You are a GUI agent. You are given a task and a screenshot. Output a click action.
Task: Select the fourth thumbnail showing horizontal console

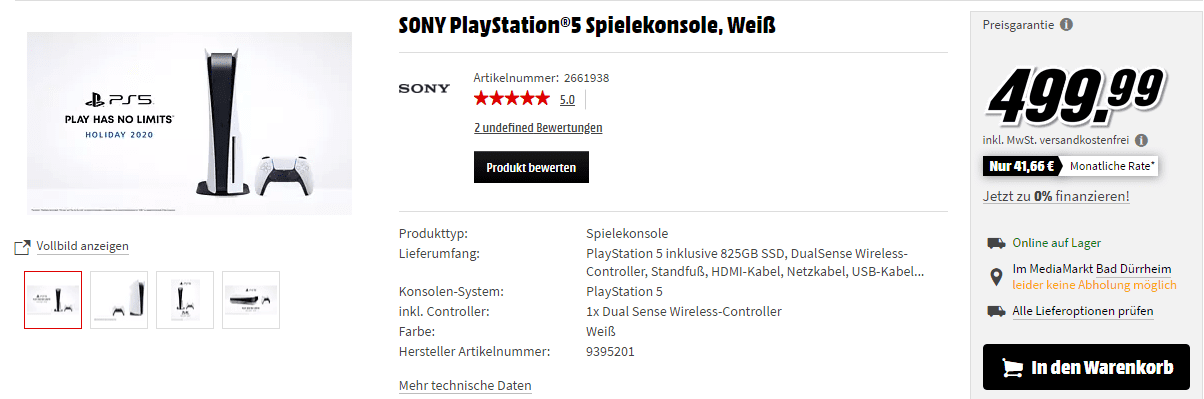(x=251, y=300)
